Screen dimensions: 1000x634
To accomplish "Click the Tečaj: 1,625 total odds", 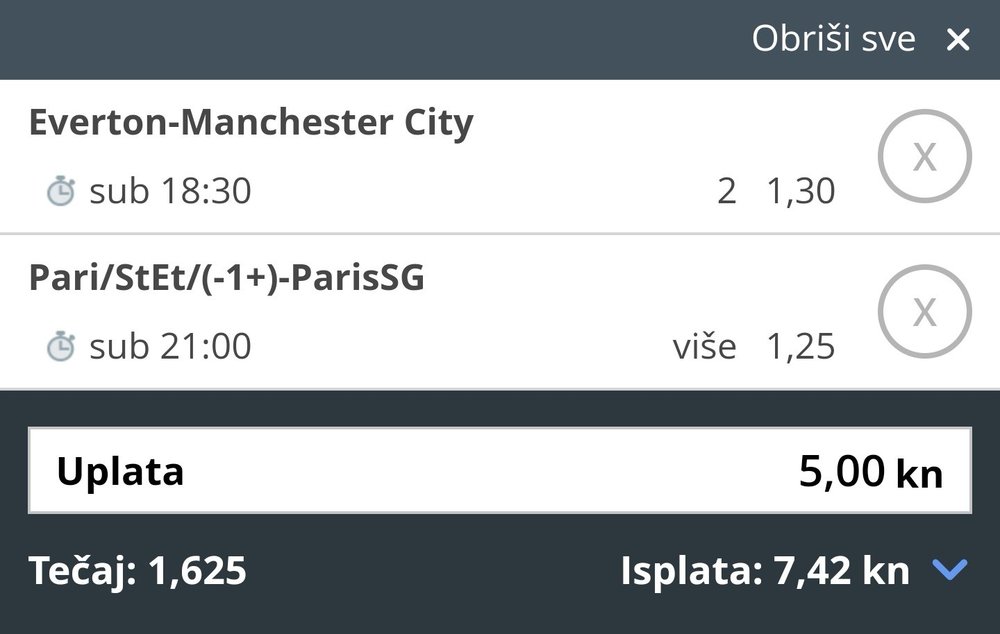I will click(x=137, y=571).
